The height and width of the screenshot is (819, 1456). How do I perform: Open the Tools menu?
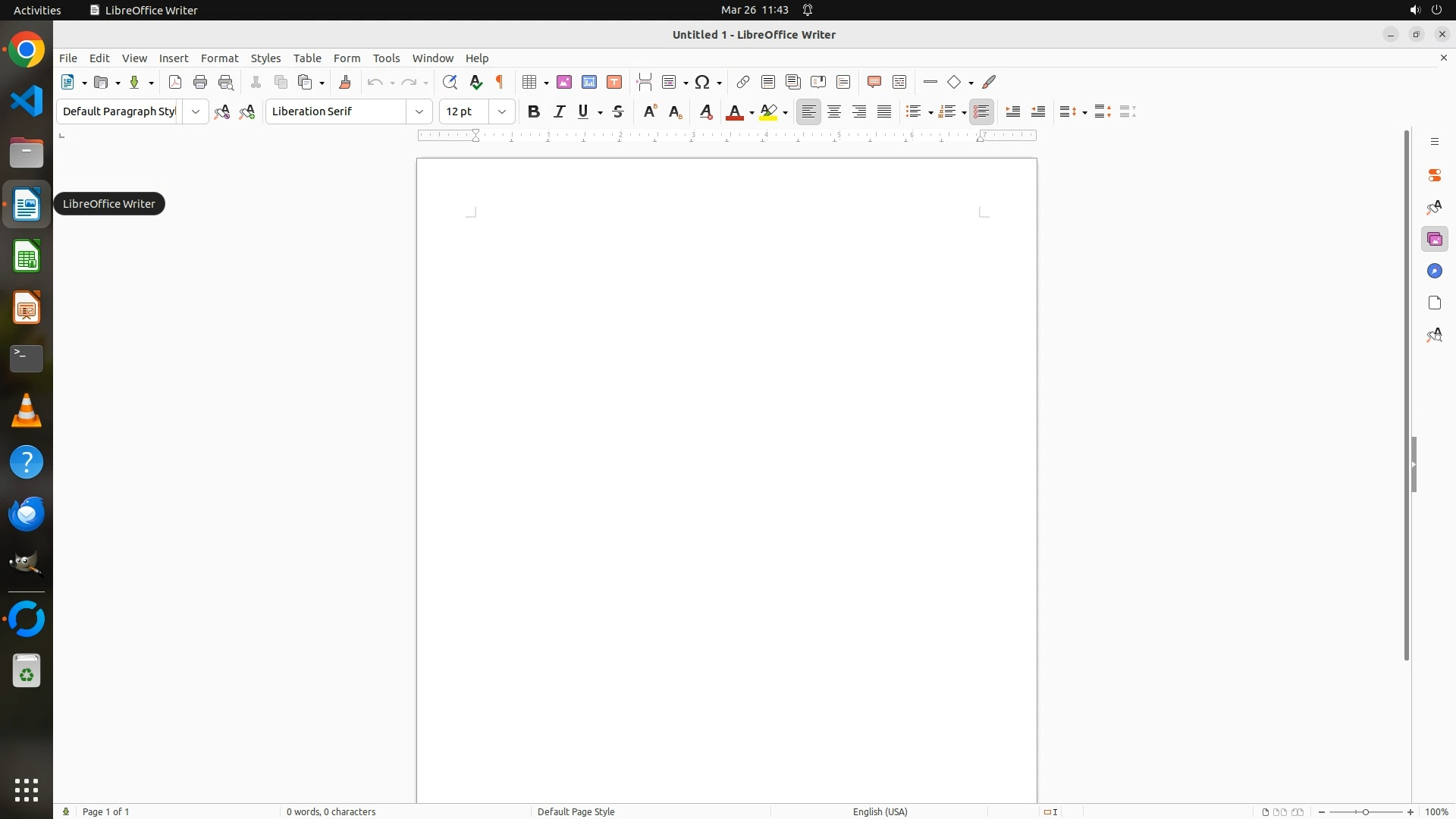(386, 58)
